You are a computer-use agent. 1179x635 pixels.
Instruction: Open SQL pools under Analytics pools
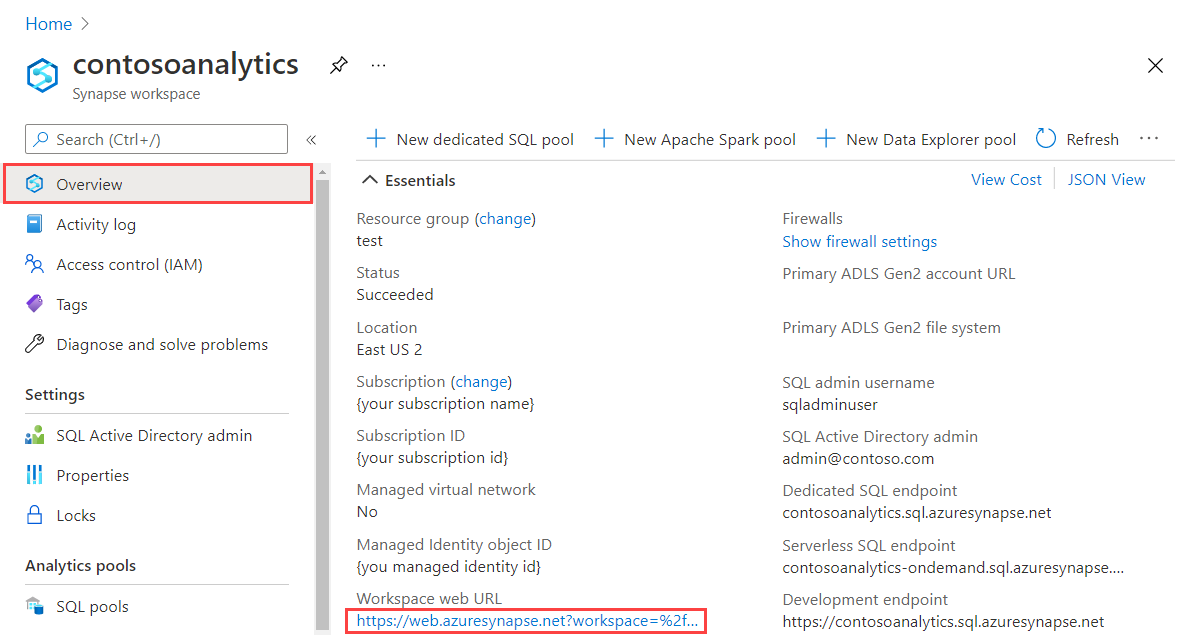click(x=87, y=606)
